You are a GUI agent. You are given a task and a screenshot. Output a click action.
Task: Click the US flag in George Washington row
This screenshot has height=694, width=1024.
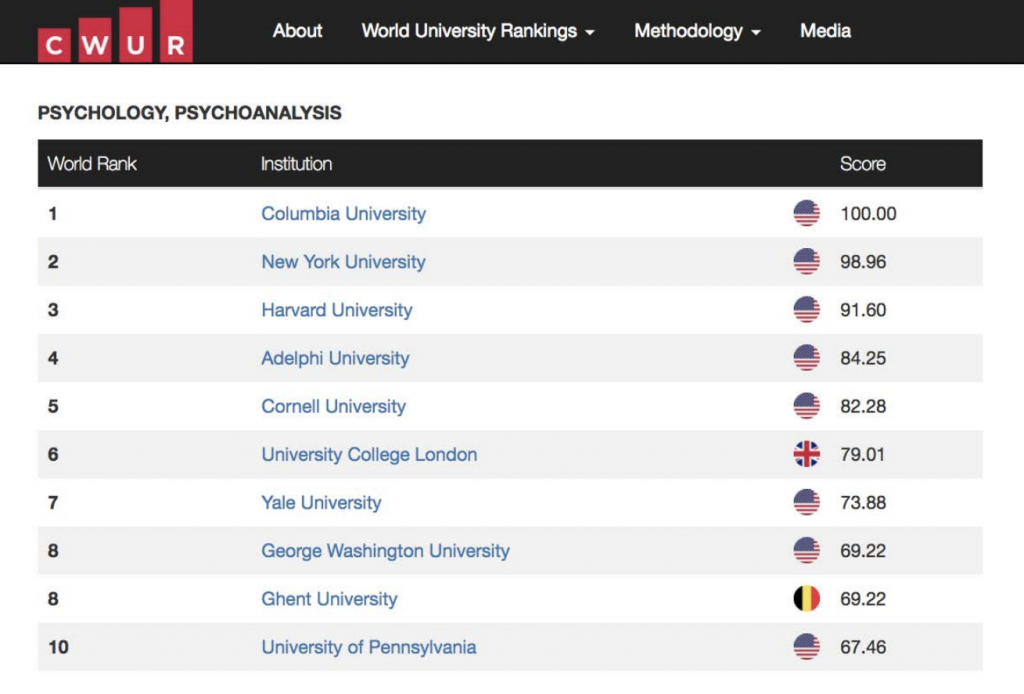807,551
